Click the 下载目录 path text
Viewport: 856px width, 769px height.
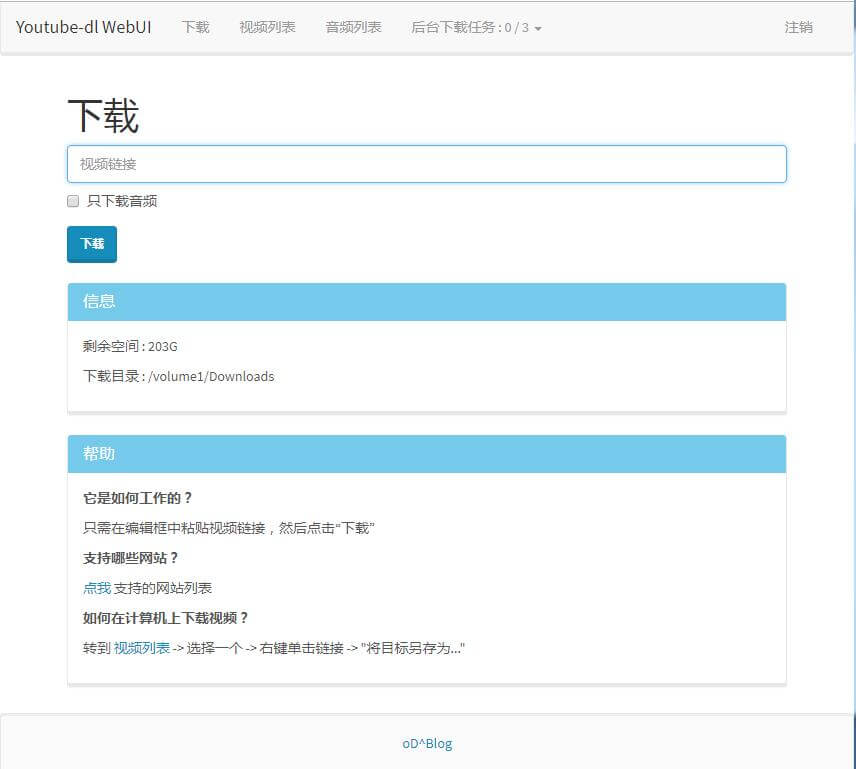point(178,377)
